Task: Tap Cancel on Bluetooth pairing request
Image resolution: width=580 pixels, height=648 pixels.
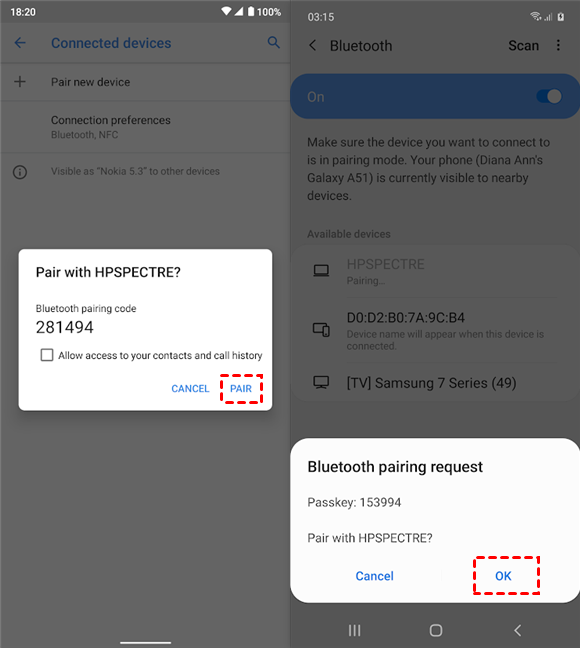Action: (x=375, y=576)
